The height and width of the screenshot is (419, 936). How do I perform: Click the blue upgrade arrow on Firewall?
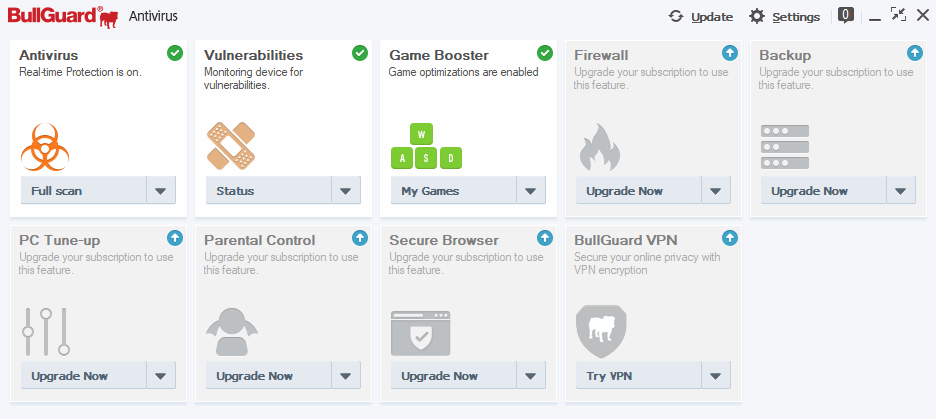(x=730, y=53)
